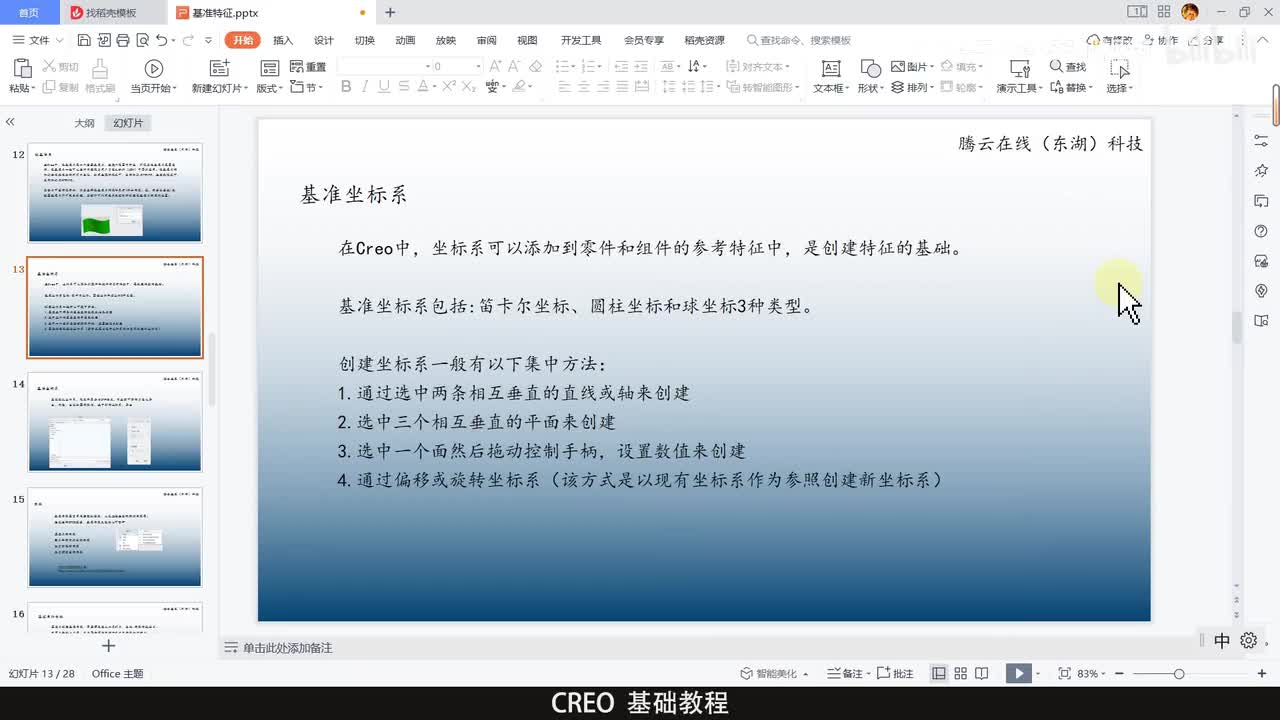Open input method settings gear icon

(x=1248, y=641)
